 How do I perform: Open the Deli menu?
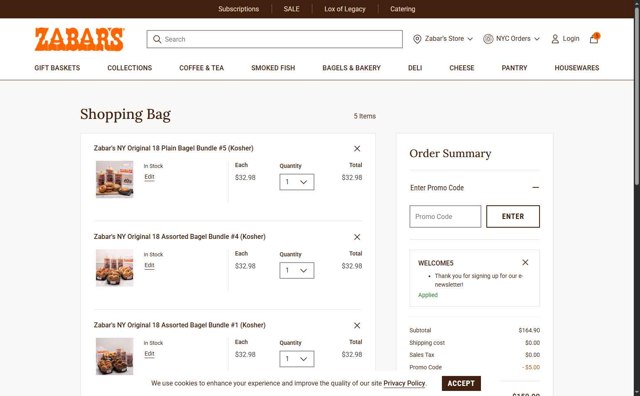pyautogui.click(x=415, y=68)
